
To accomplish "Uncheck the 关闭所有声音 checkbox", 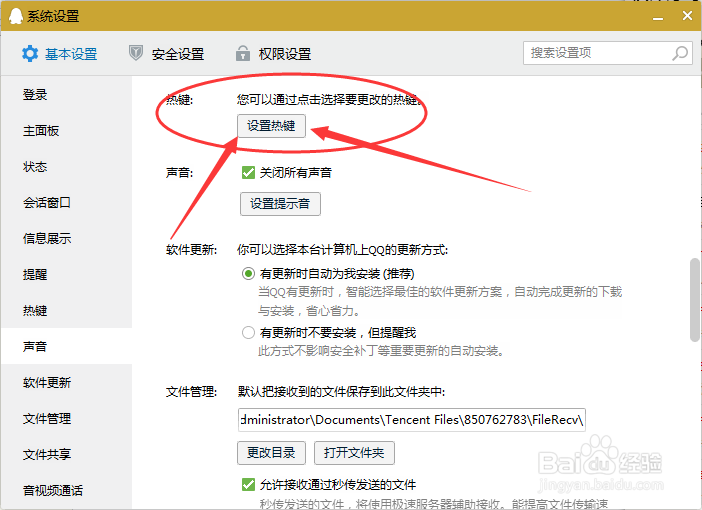I will pyautogui.click(x=248, y=172).
